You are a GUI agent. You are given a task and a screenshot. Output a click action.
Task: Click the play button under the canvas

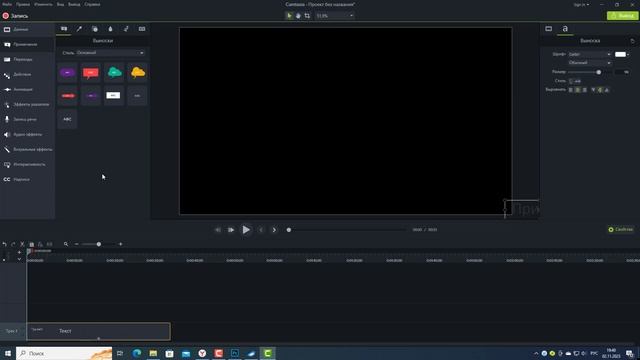pyautogui.click(x=246, y=230)
